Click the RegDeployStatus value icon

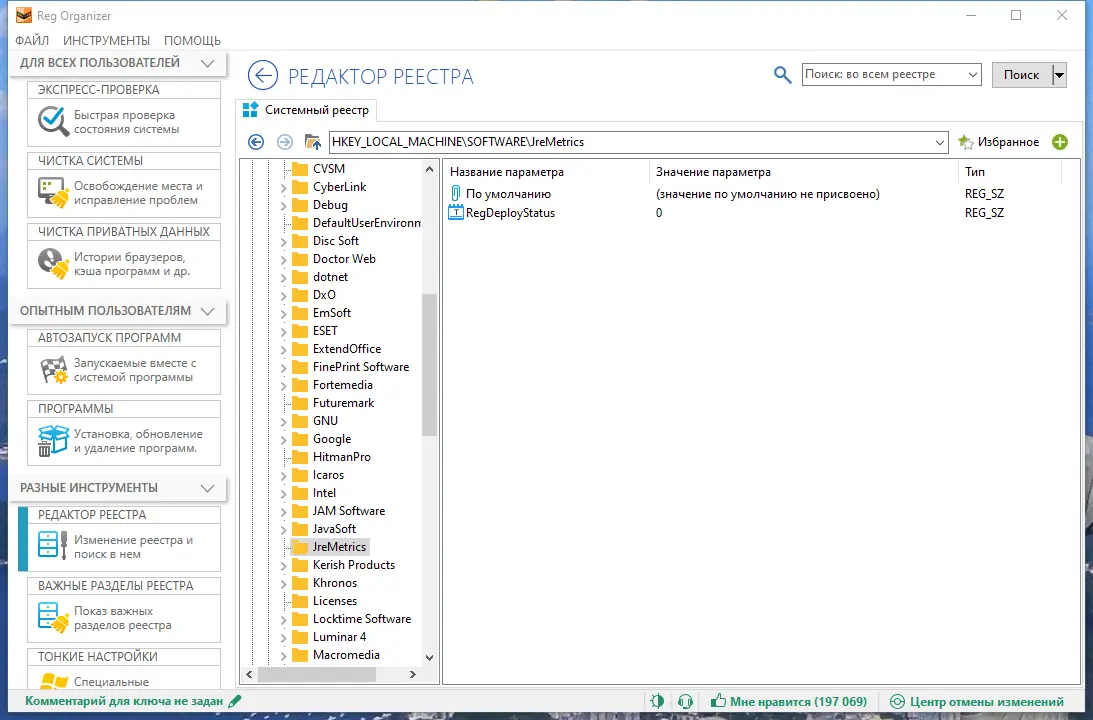(x=455, y=213)
